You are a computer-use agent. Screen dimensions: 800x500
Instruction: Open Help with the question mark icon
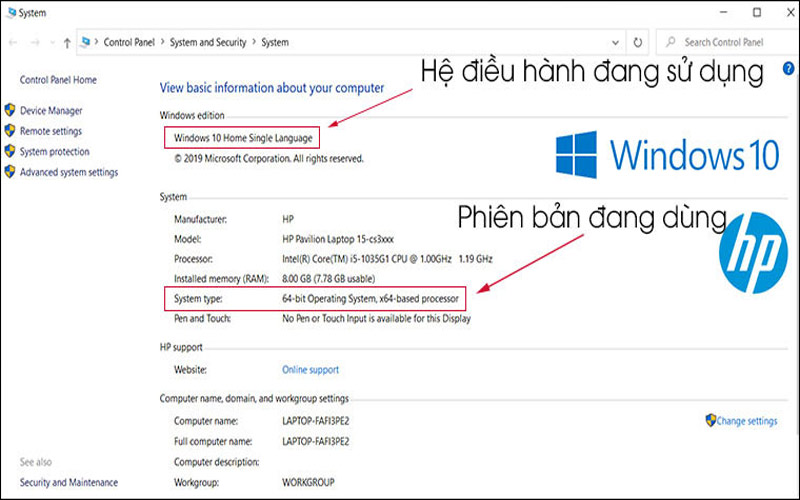click(788, 68)
